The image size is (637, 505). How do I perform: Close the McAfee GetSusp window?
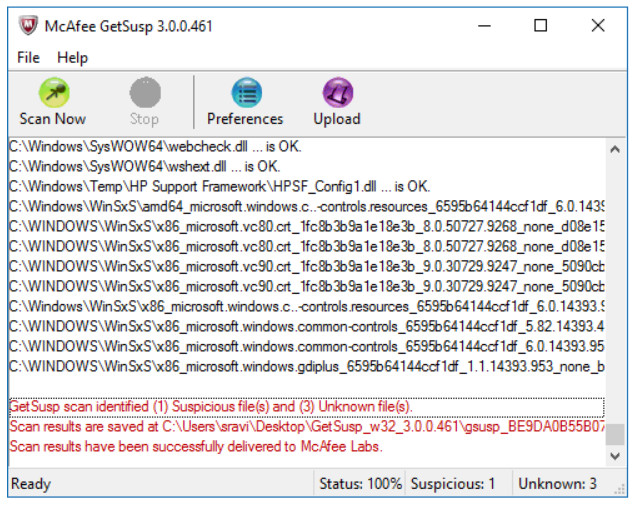point(598,26)
